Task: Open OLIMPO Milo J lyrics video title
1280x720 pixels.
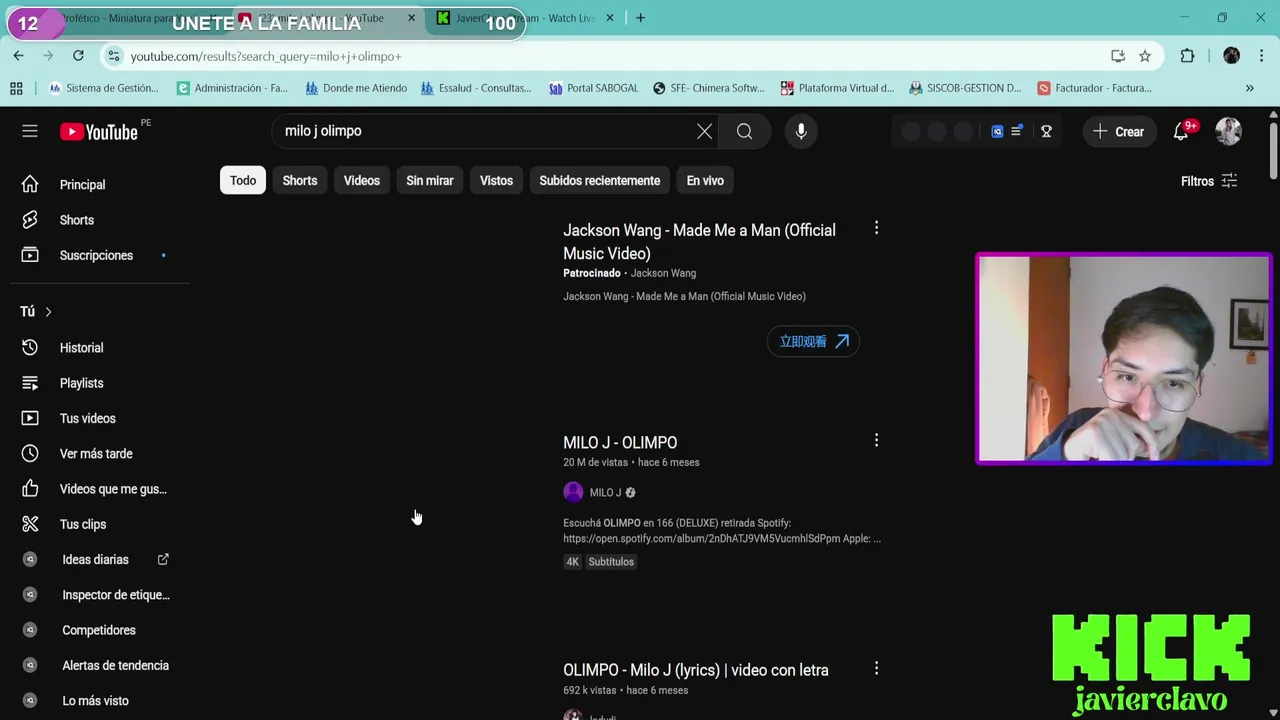Action: click(x=696, y=670)
